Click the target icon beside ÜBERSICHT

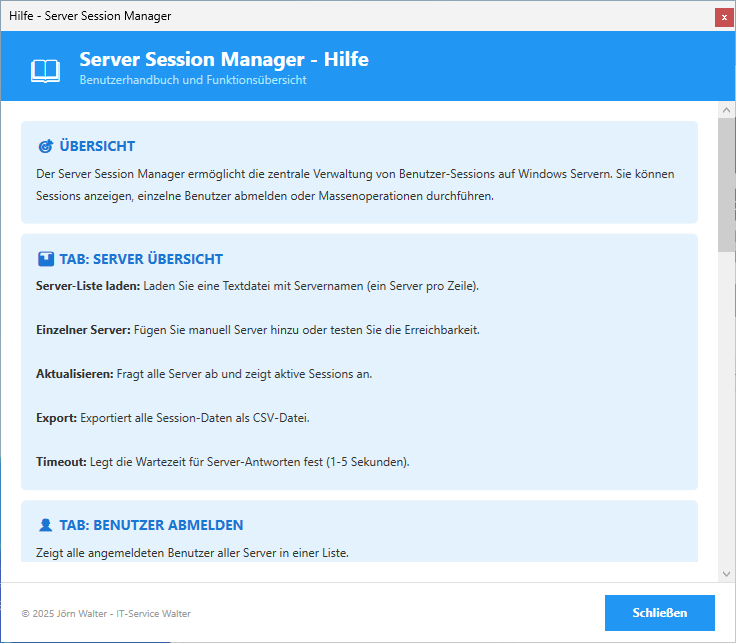click(x=45, y=146)
